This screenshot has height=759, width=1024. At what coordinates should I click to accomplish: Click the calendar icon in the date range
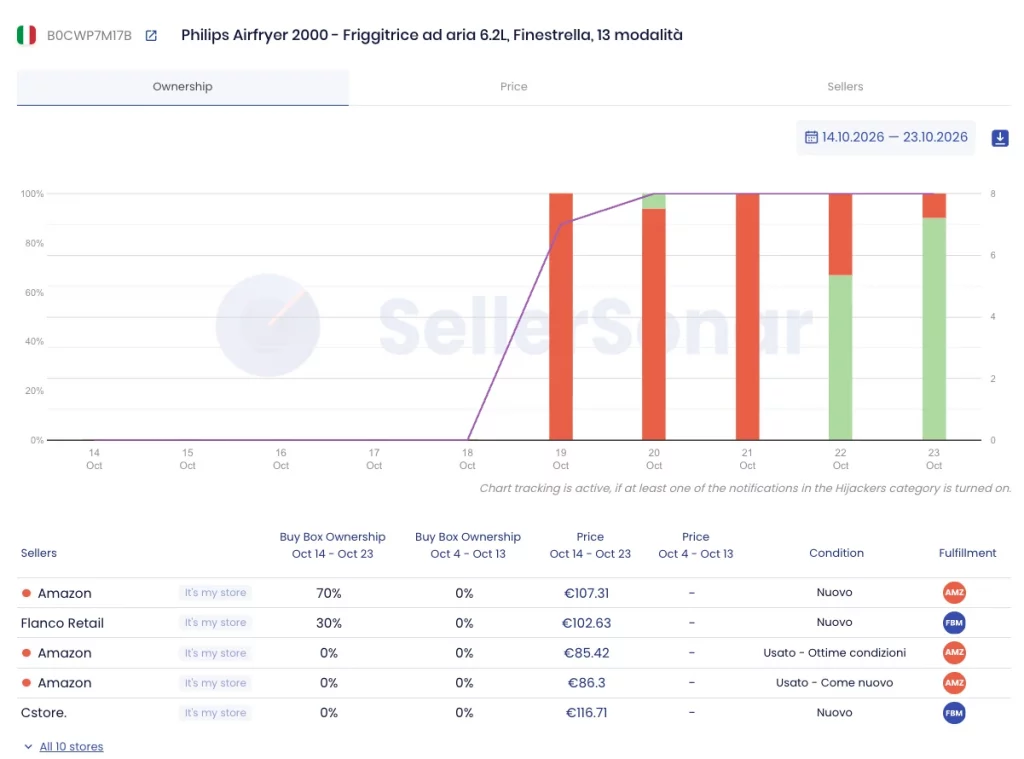coord(811,137)
